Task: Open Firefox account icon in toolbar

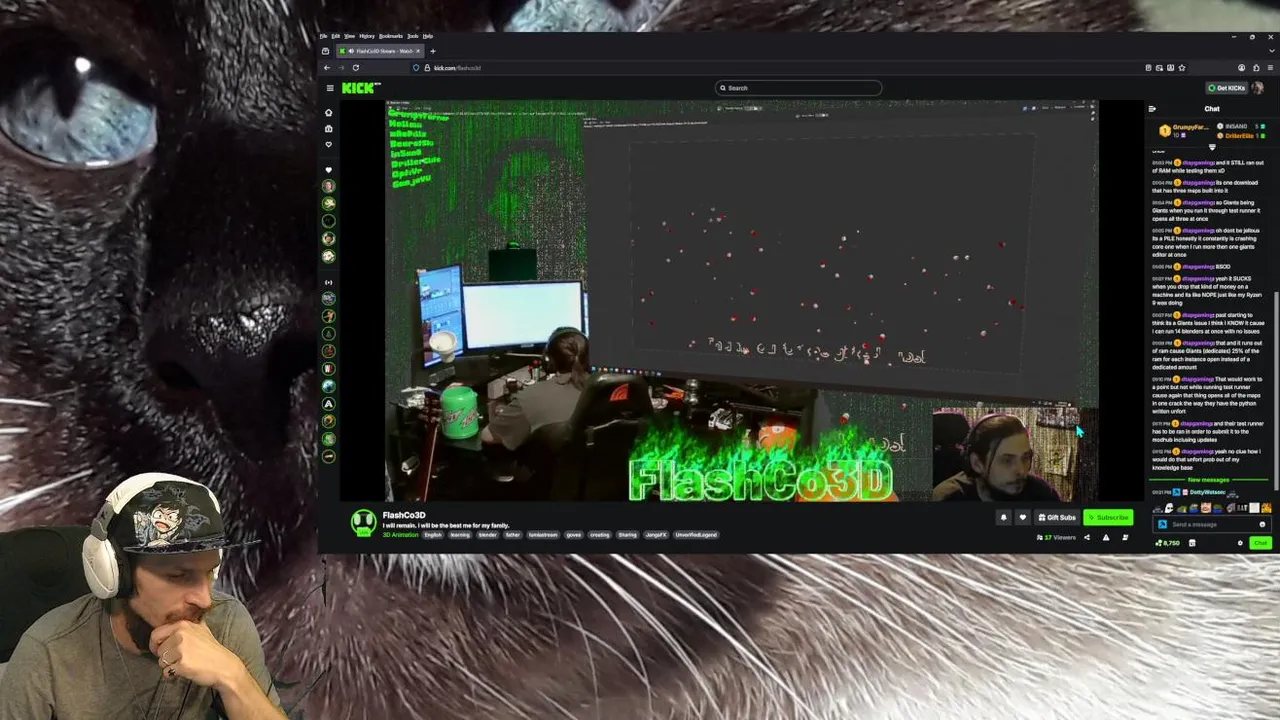Action: tap(1241, 68)
